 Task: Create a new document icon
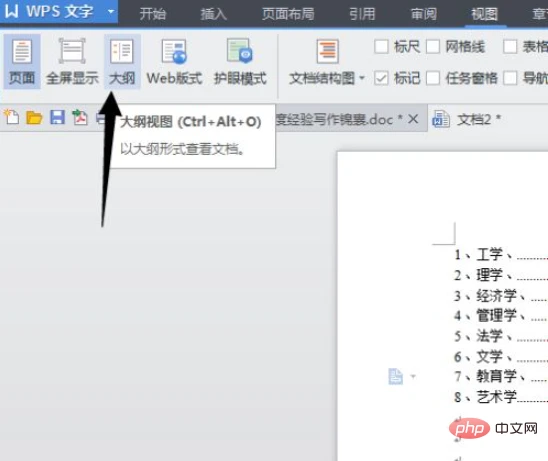tap(12, 117)
